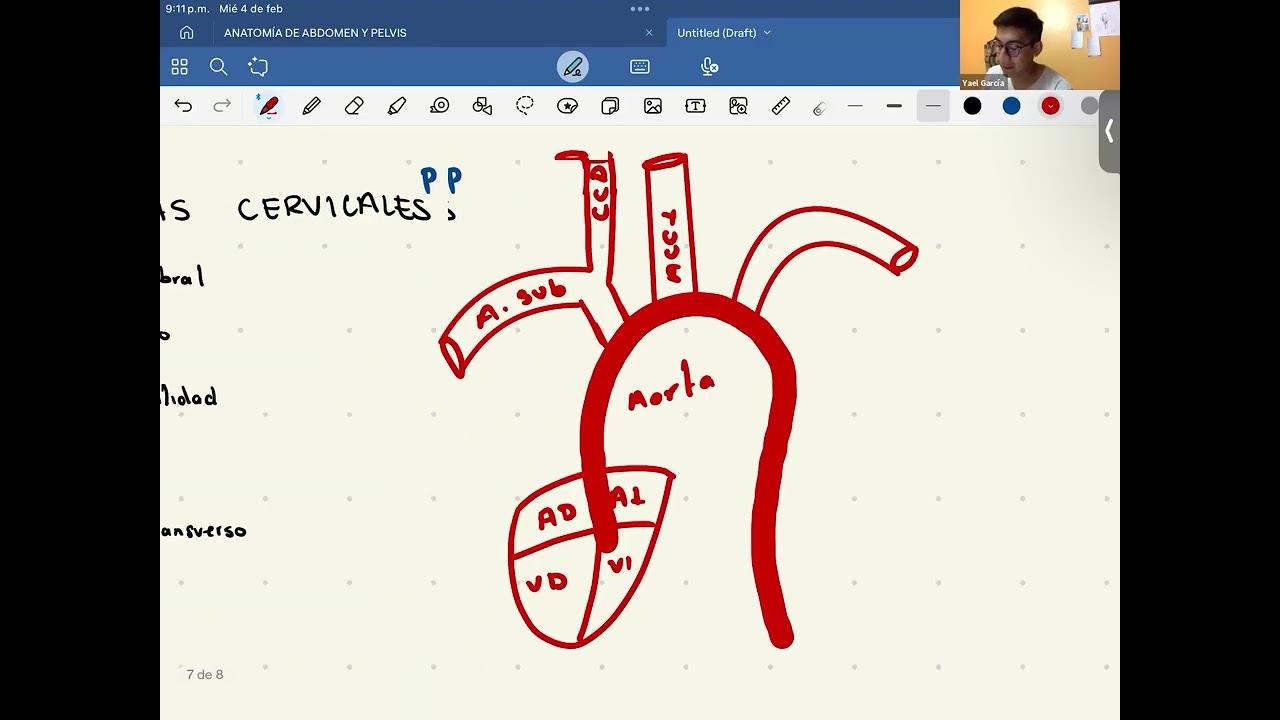
Task: Choose the selected medium stroke width
Action: [x=933, y=106]
